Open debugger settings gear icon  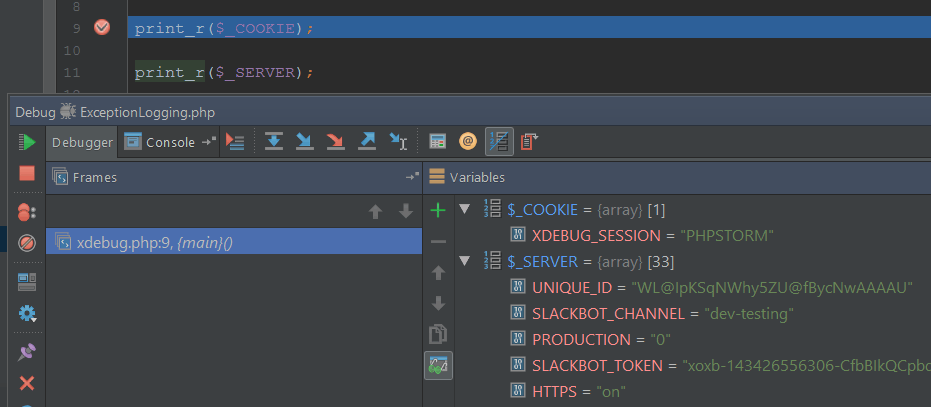pyautogui.click(x=27, y=314)
